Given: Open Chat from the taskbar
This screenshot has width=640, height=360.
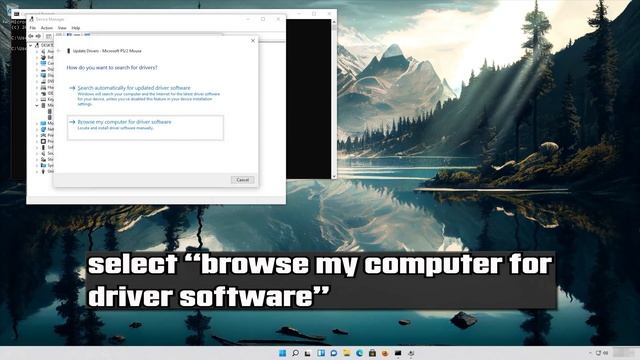Looking at the screenshot, I should [333, 353].
